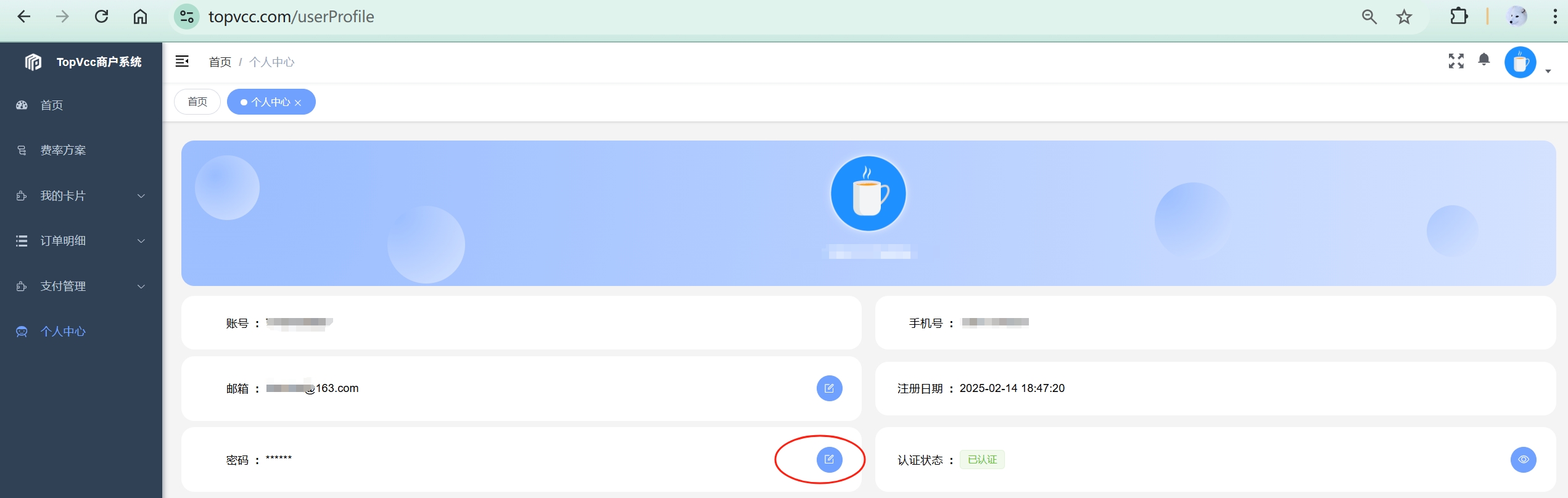Click 首页 breadcrumb link
This screenshot has height=498, width=1568.
220,62
